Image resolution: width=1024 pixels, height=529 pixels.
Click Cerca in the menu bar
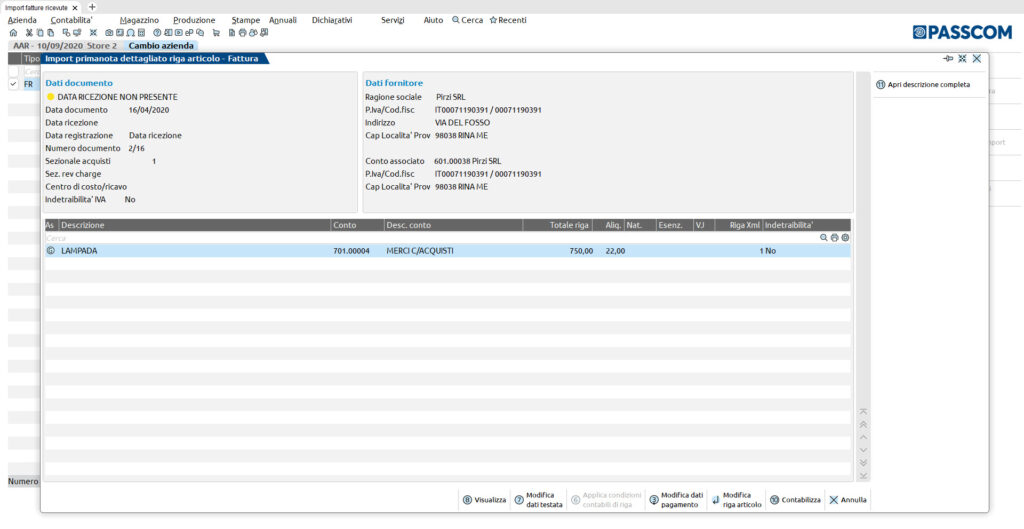(468, 20)
